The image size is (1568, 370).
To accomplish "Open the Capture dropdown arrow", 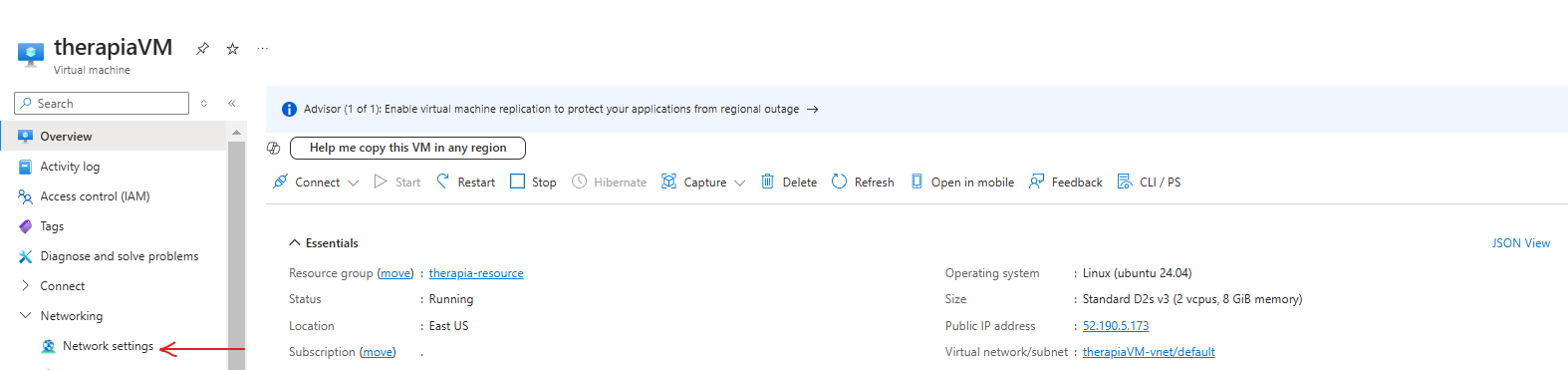I will coord(739,183).
